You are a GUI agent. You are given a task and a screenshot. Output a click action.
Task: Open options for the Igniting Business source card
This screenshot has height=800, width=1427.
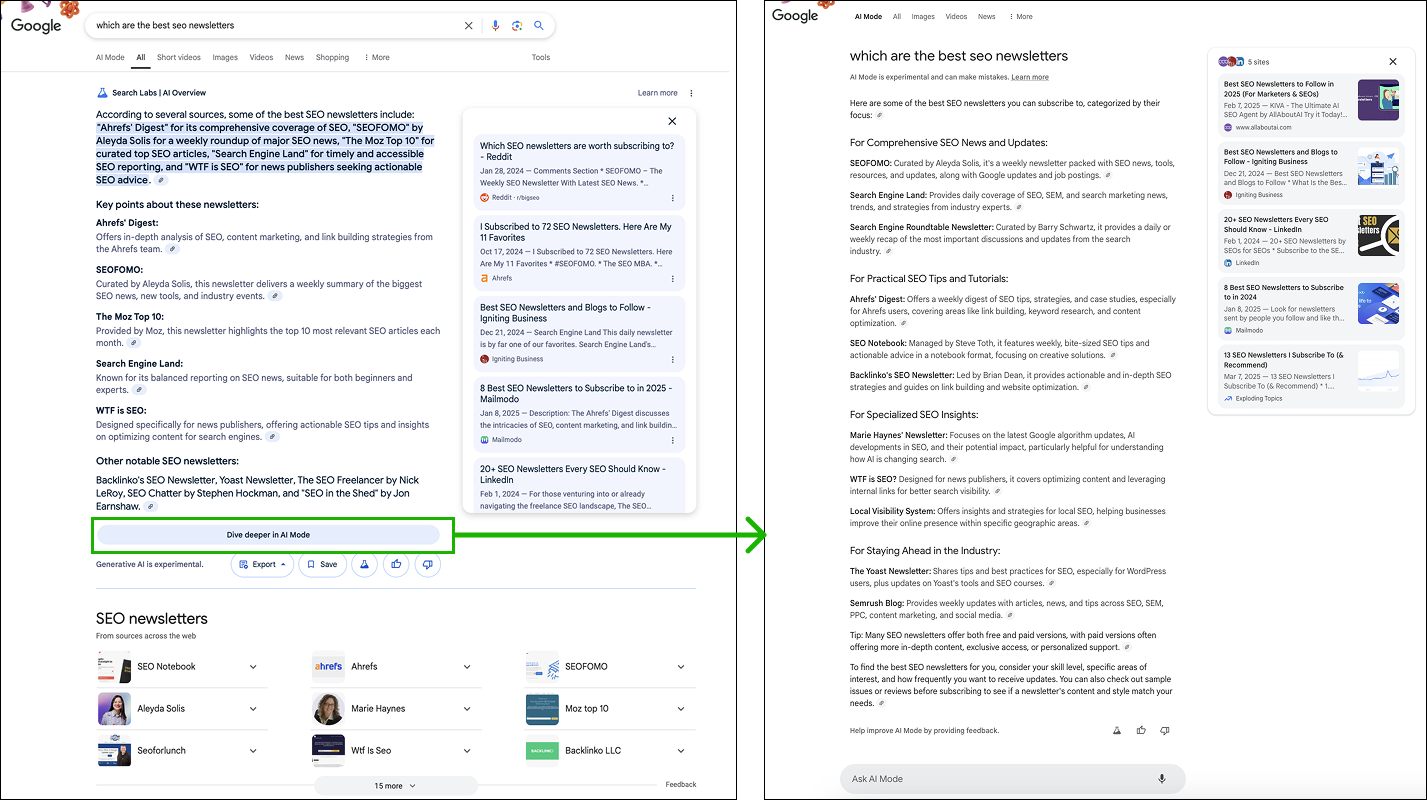672,359
